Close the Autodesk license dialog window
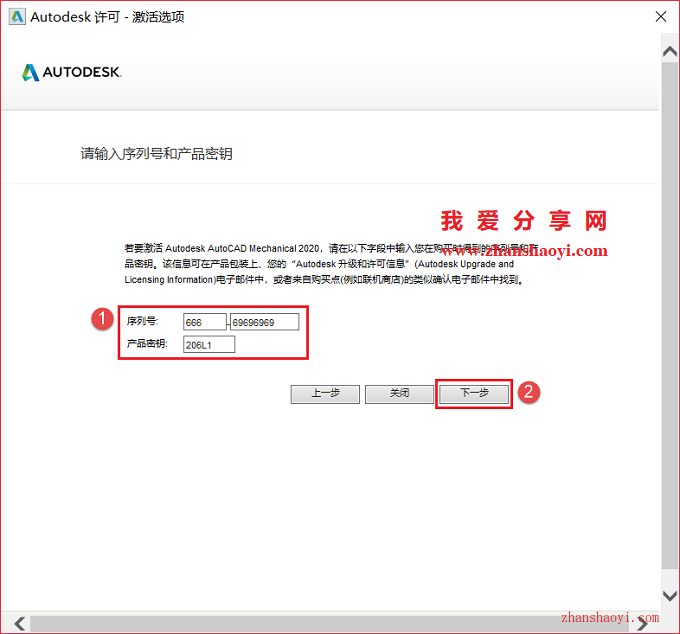 661,16
